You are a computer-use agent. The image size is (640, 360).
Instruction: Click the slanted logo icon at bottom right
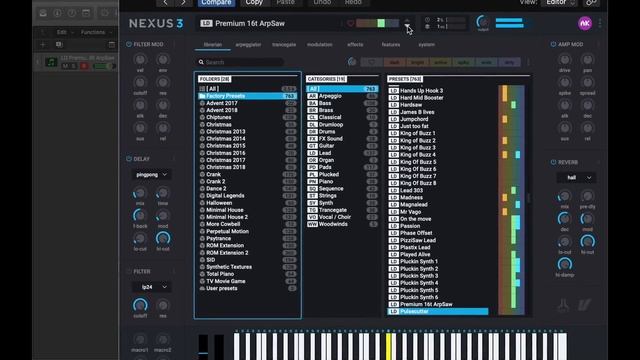(x=584, y=305)
